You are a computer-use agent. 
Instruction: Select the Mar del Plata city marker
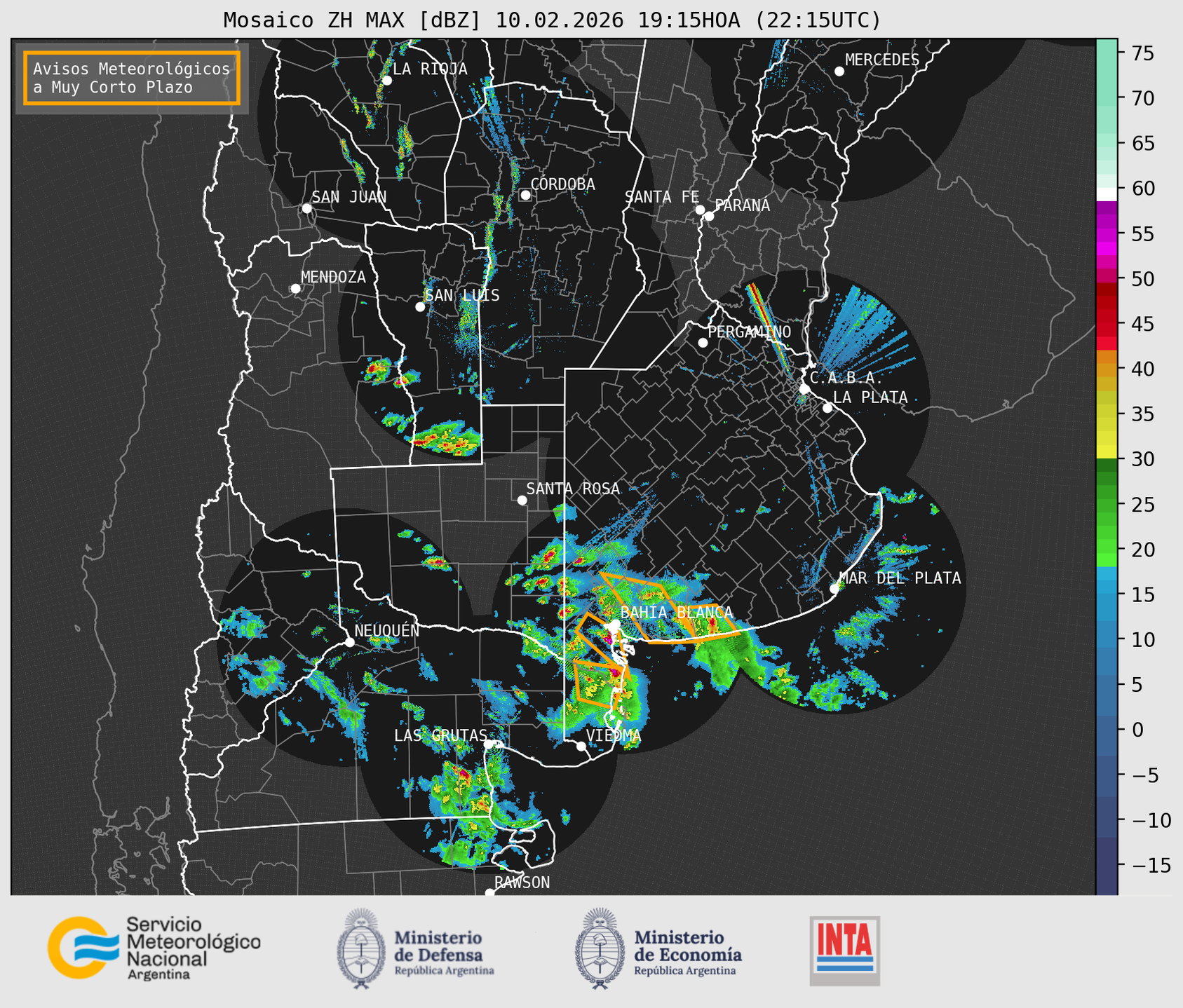(x=834, y=589)
